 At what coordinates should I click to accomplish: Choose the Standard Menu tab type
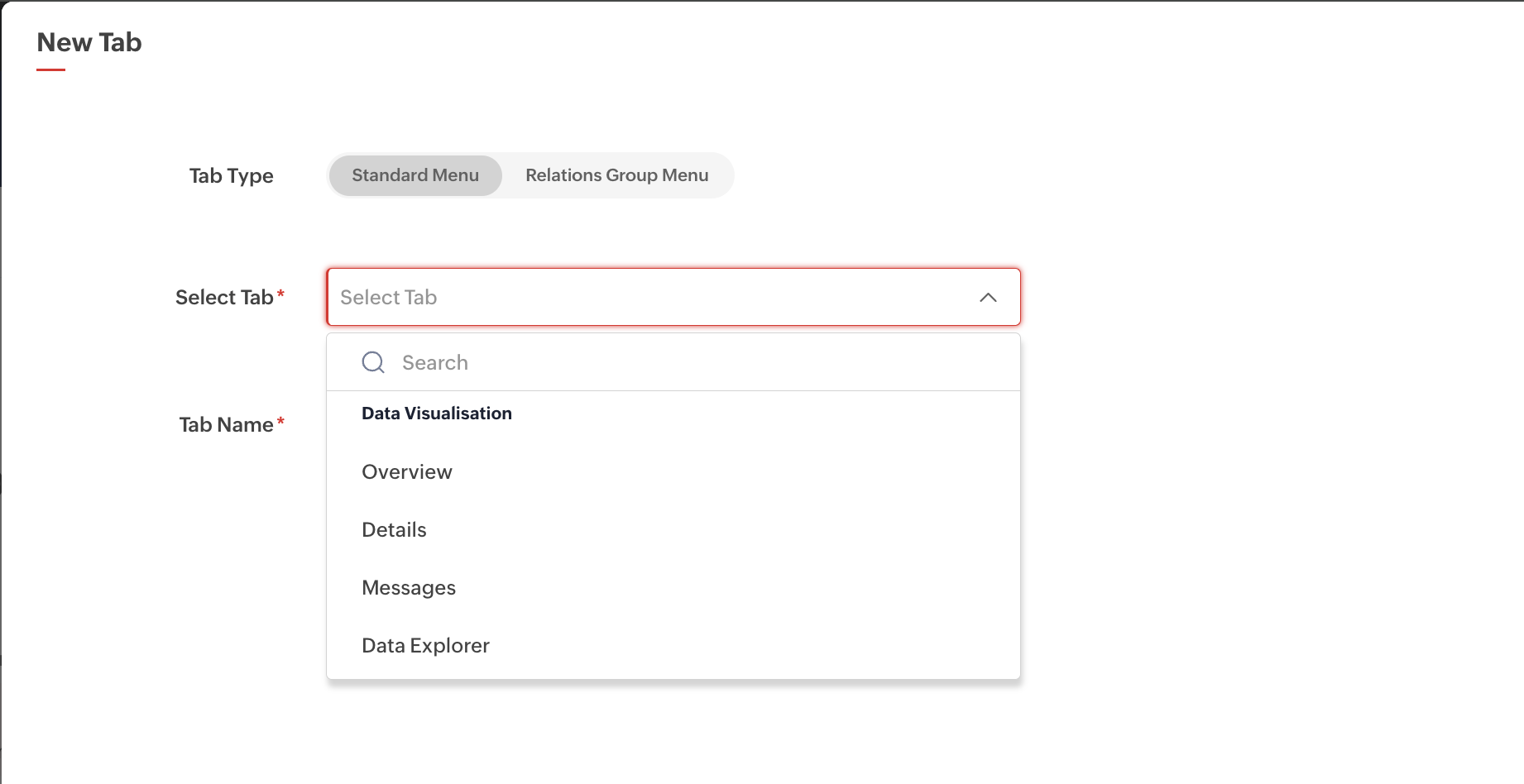pos(415,175)
